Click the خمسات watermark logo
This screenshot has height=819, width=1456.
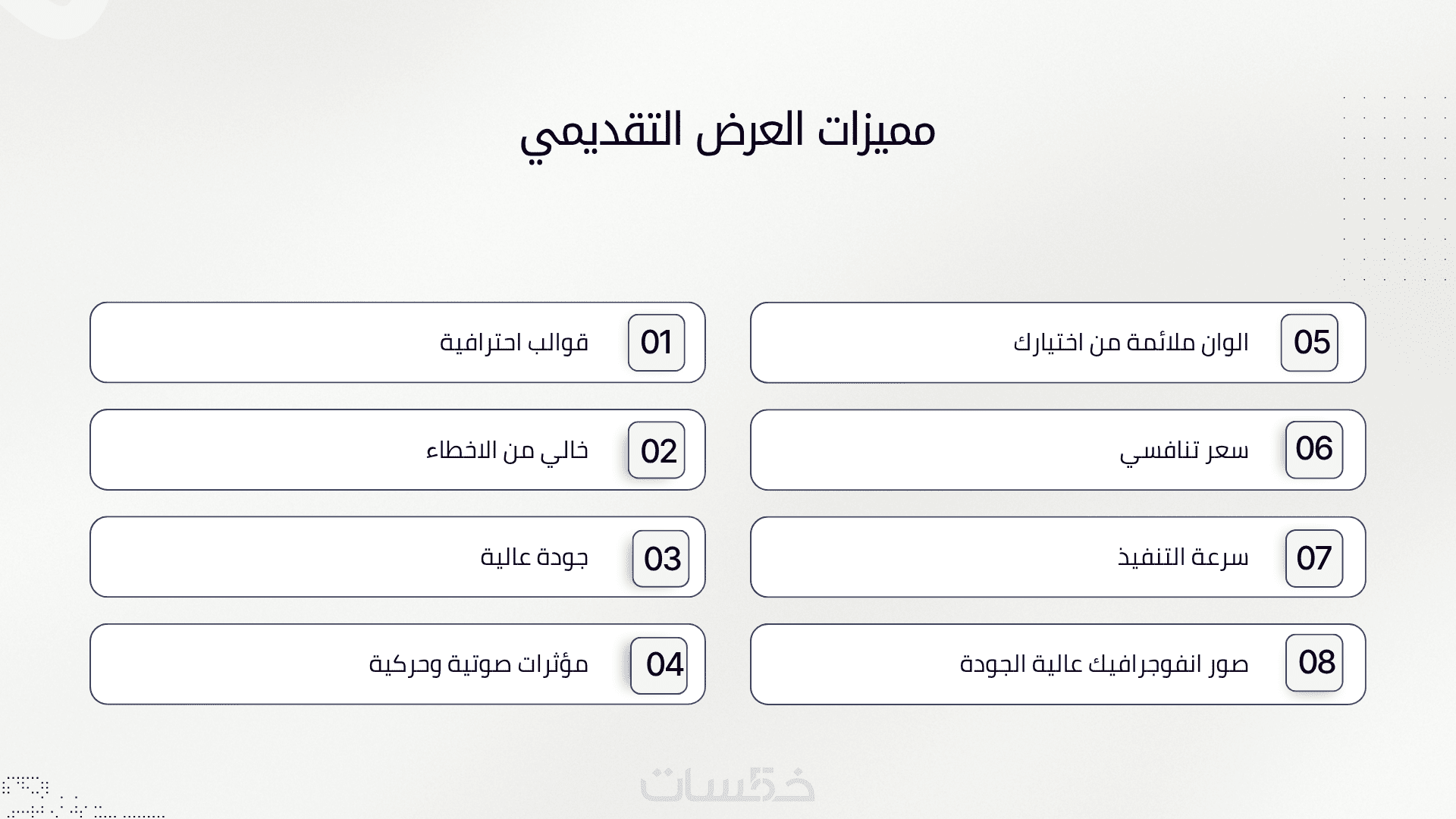(727, 785)
